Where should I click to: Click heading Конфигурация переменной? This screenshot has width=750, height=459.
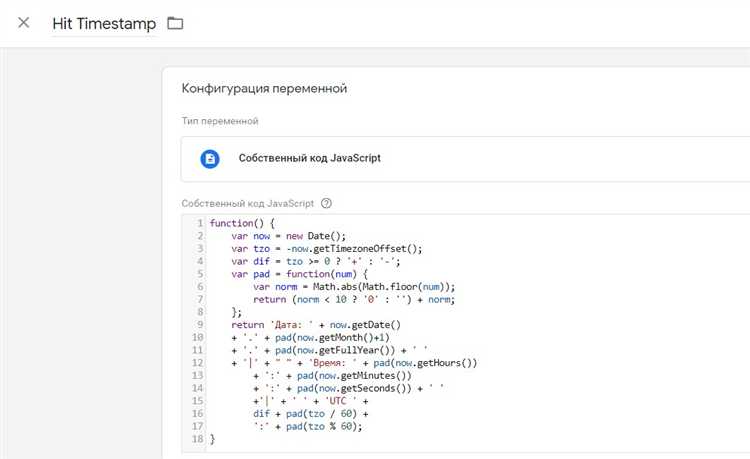point(264,88)
